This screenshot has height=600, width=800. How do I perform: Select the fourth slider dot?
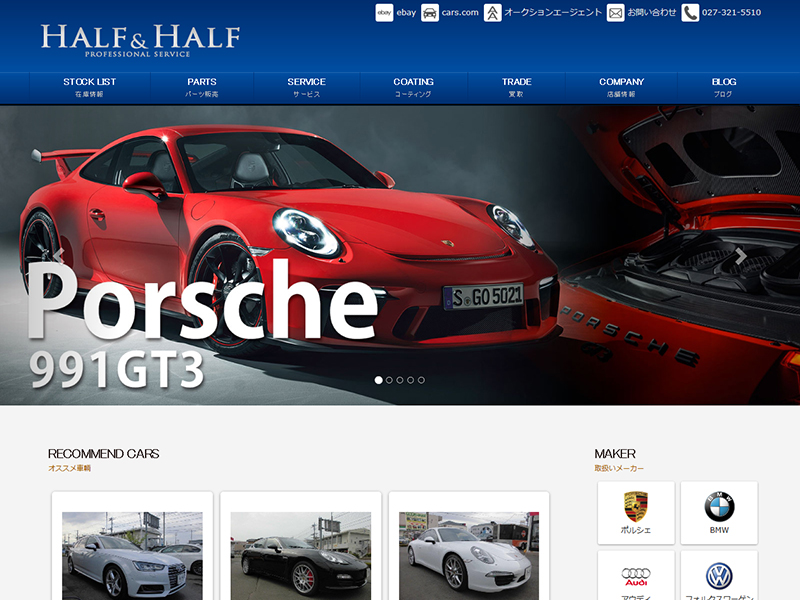[x=411, y=380]
